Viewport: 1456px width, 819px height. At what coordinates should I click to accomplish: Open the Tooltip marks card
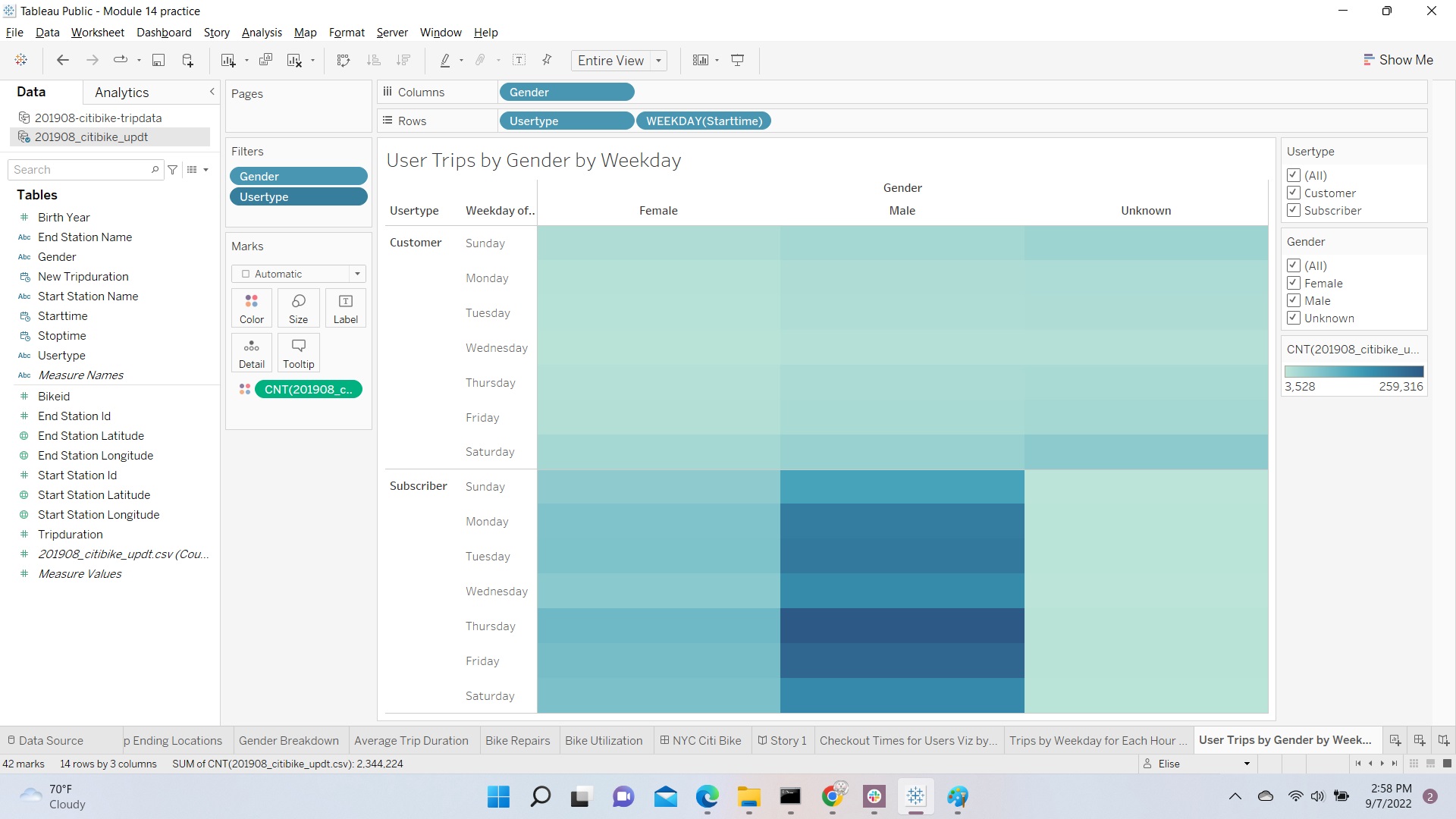click(298, 353)
